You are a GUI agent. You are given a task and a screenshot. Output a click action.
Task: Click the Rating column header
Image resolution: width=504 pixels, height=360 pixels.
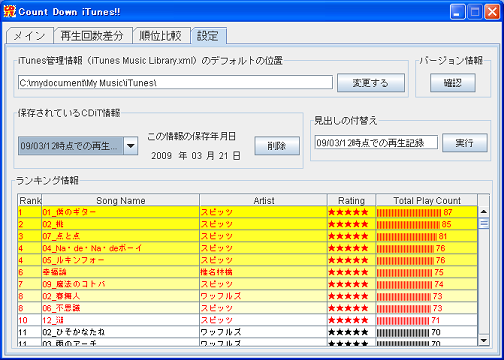coord(351,200)
